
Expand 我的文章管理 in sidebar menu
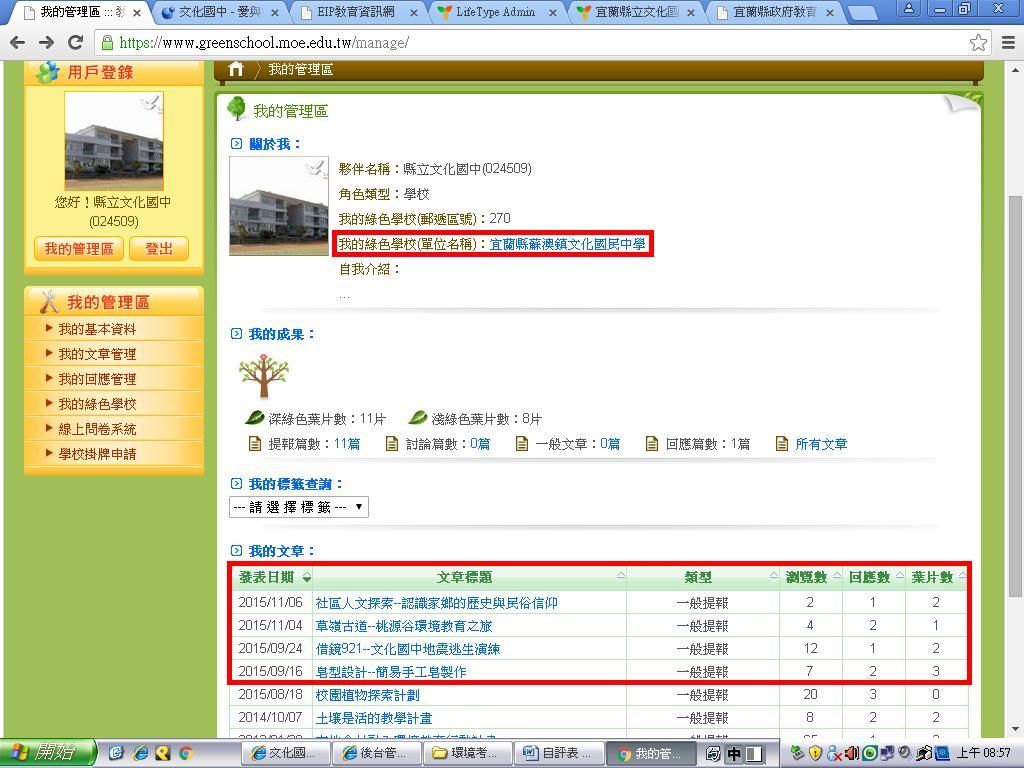(96, 354)
